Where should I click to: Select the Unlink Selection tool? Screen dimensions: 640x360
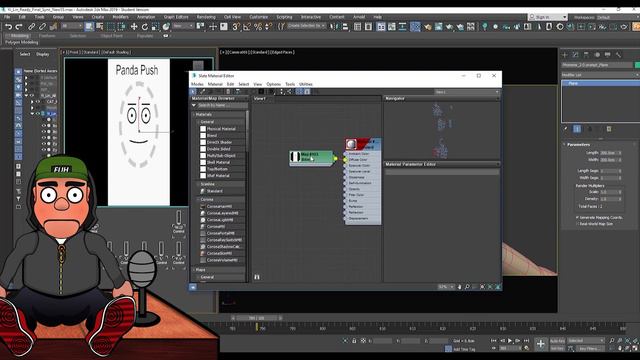[42, 27]
